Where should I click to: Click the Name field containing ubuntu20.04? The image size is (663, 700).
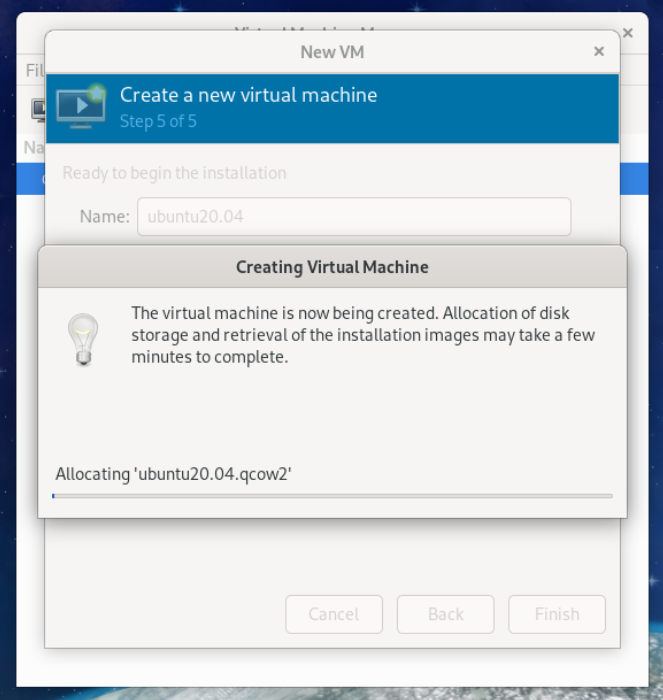pyautogui.click(x=354, y=217)
